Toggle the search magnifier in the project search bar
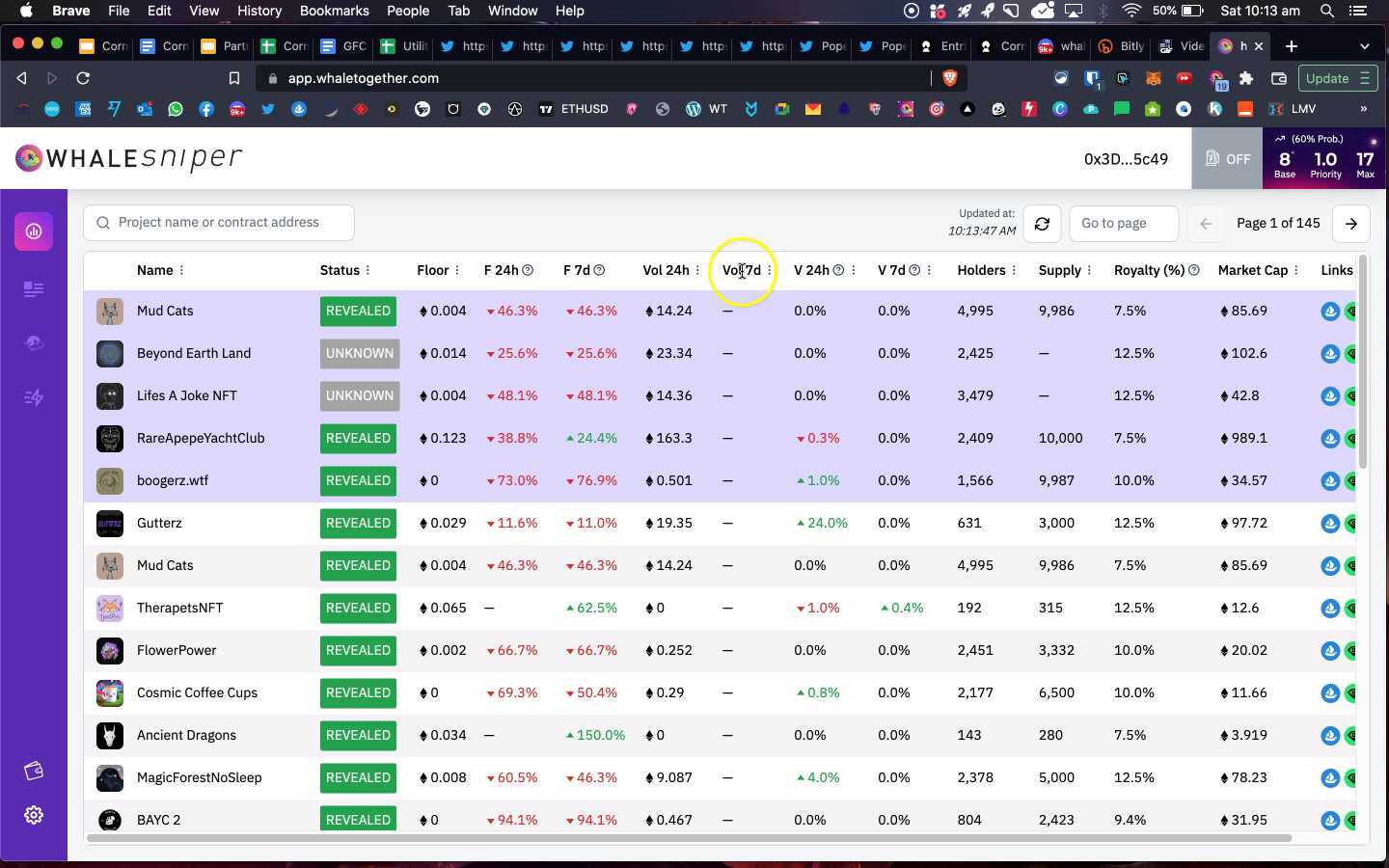The width and height of the screenshot is (1389, 868). [x=103, y=222]
